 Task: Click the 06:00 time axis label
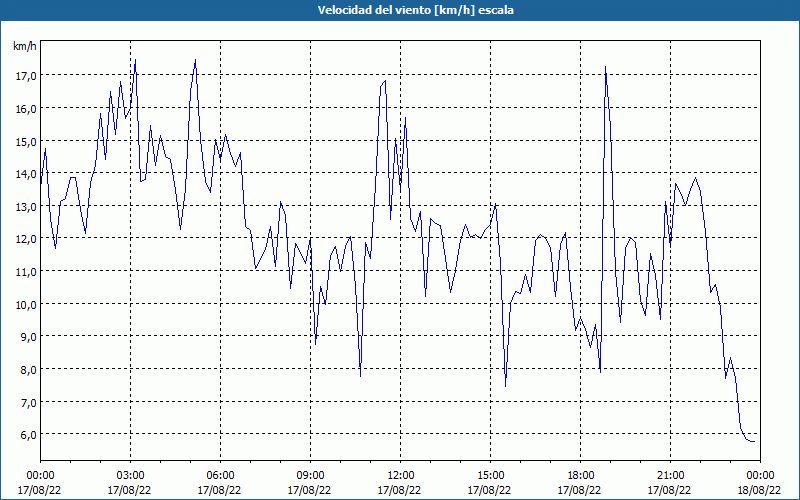[220, 476]
